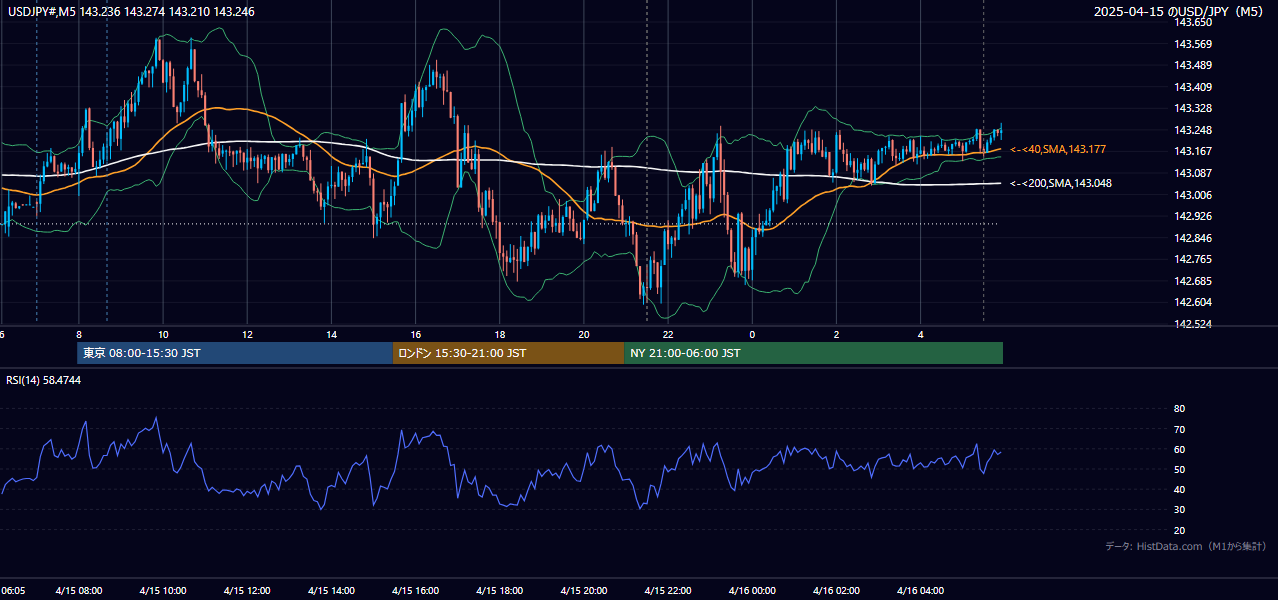1278x600 pixels.
Task: Click hour label 12 under the price chart
Action: pos(247,334)
